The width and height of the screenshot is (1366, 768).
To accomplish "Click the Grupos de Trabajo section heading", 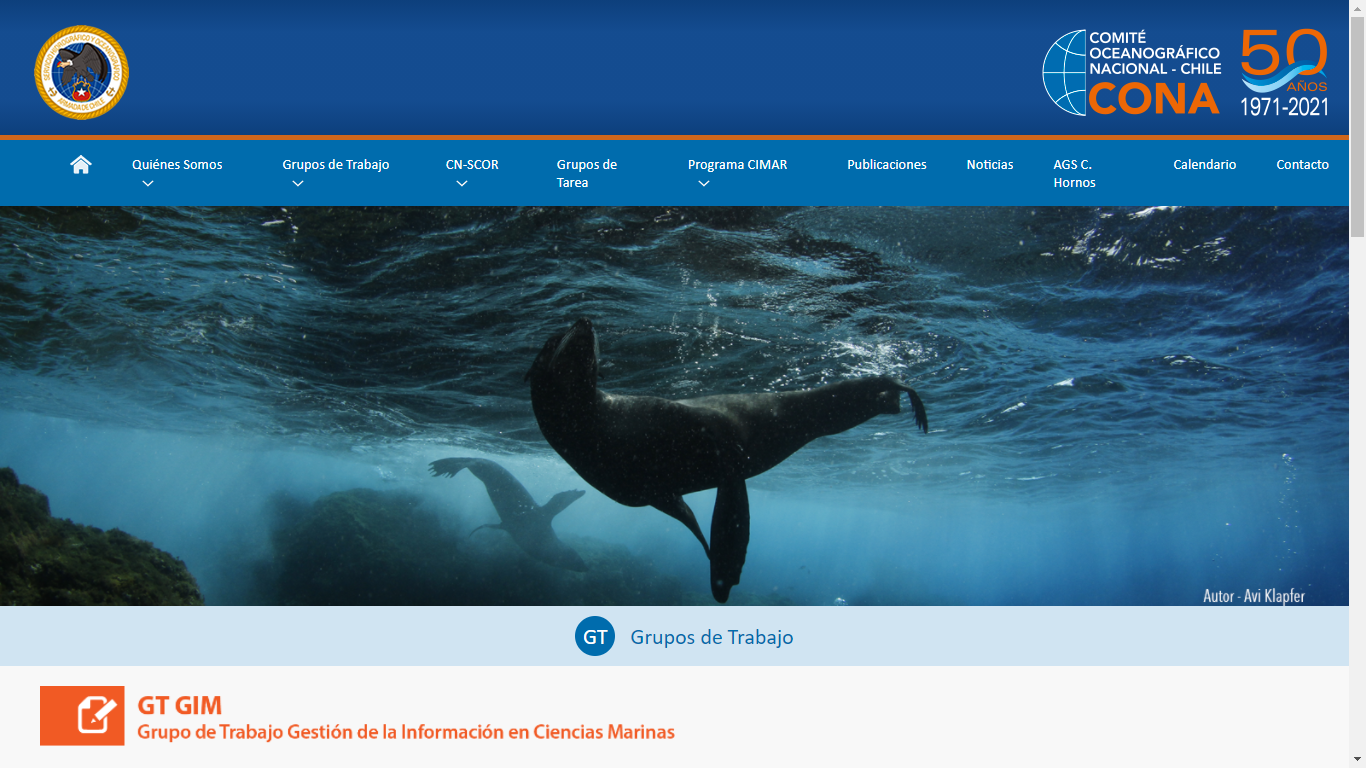I will click(712, 637).
